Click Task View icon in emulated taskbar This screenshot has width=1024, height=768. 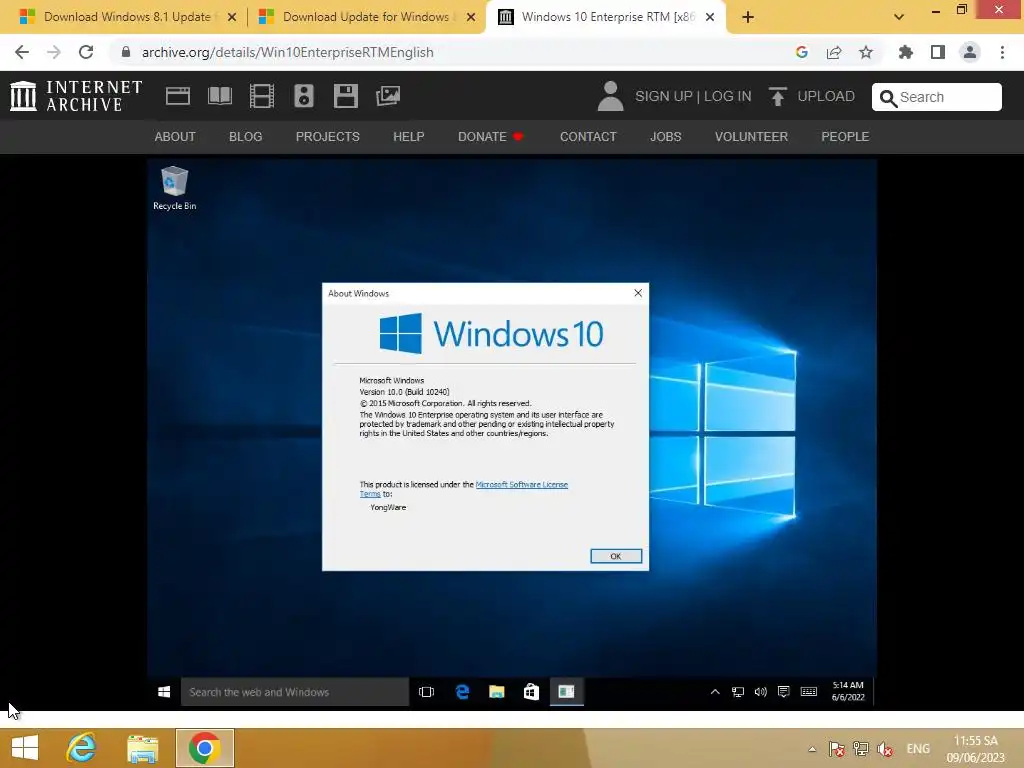pos(426,692)
